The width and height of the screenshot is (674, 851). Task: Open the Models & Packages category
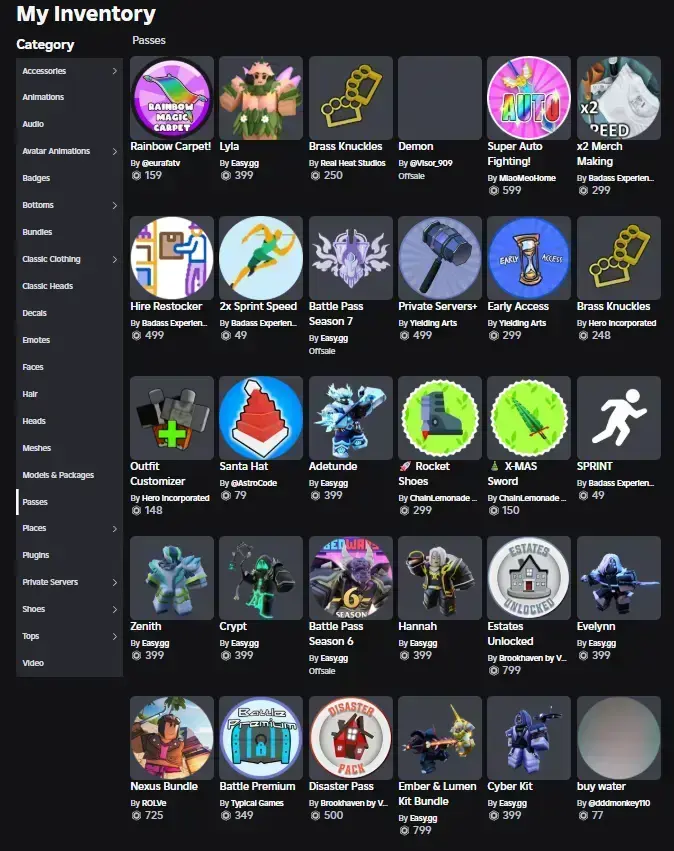pos(58,475)
